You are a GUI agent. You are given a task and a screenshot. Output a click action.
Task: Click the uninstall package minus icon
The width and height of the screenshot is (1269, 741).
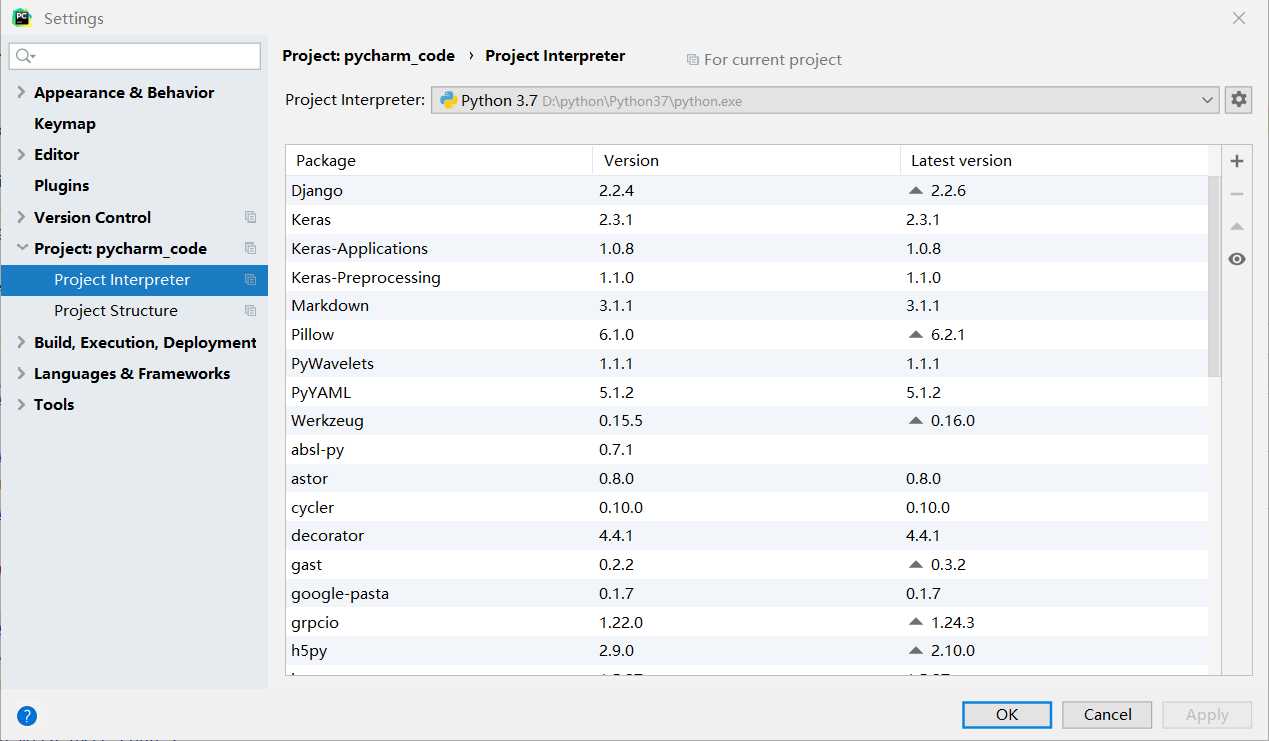[1237, 194]
